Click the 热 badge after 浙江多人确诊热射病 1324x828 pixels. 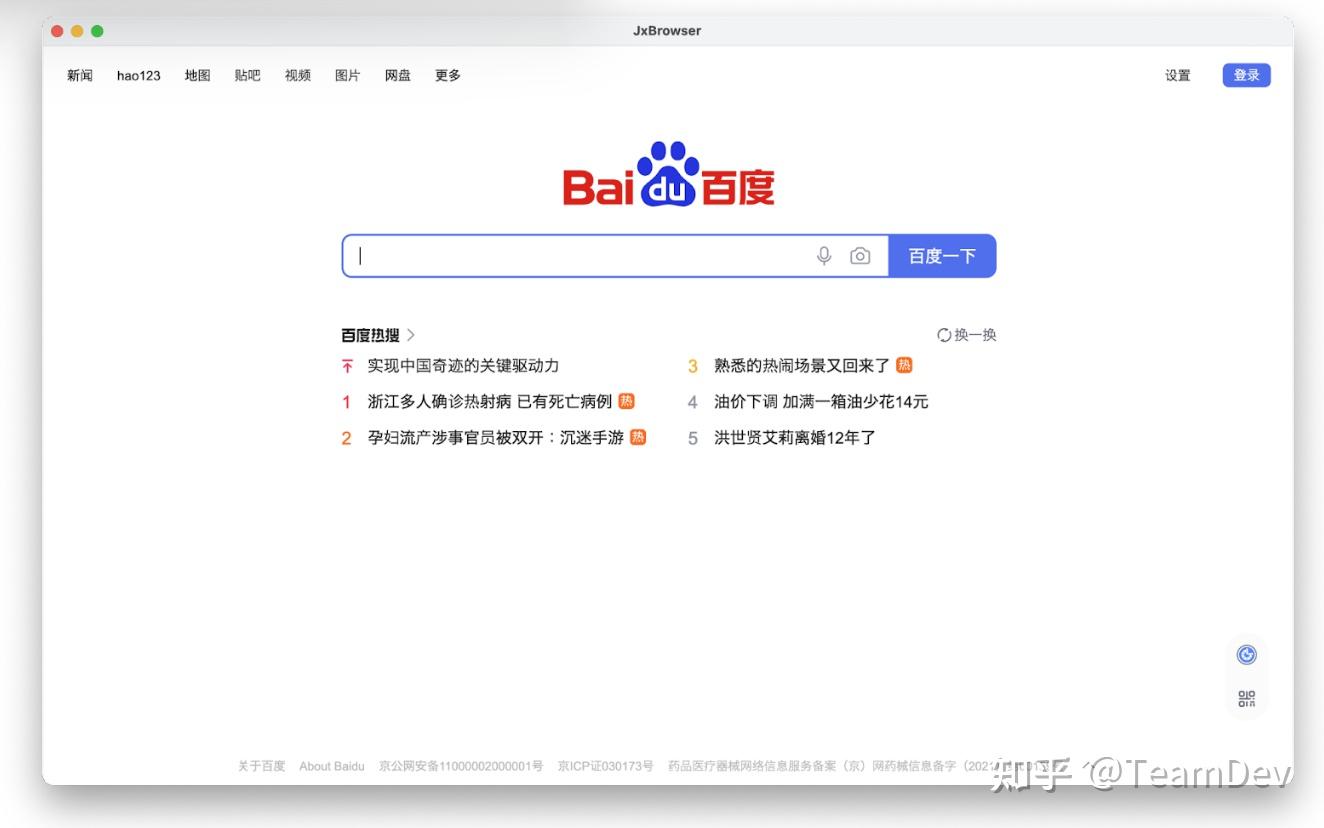(x=628, y=401)
